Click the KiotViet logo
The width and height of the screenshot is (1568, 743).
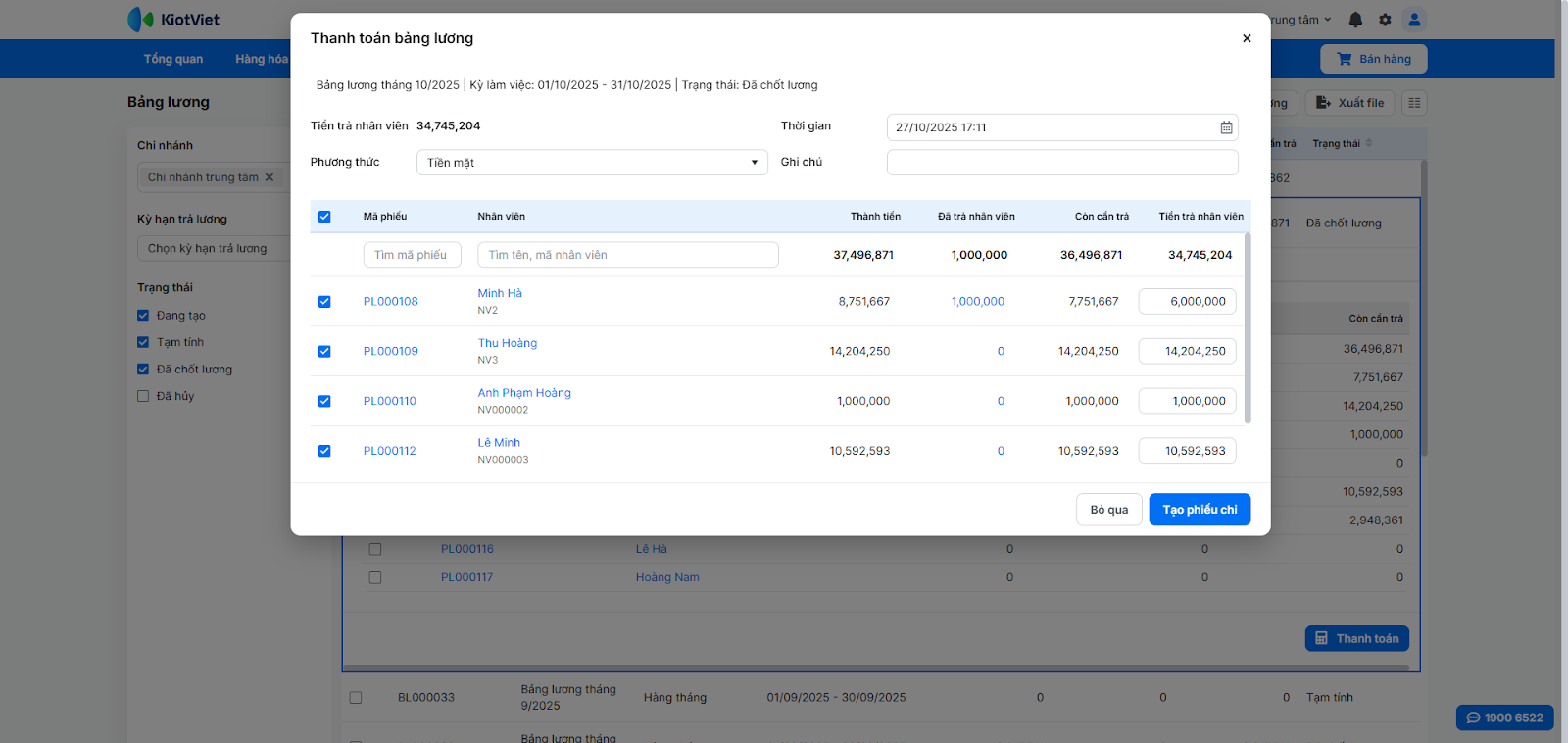tap(173, 20)
